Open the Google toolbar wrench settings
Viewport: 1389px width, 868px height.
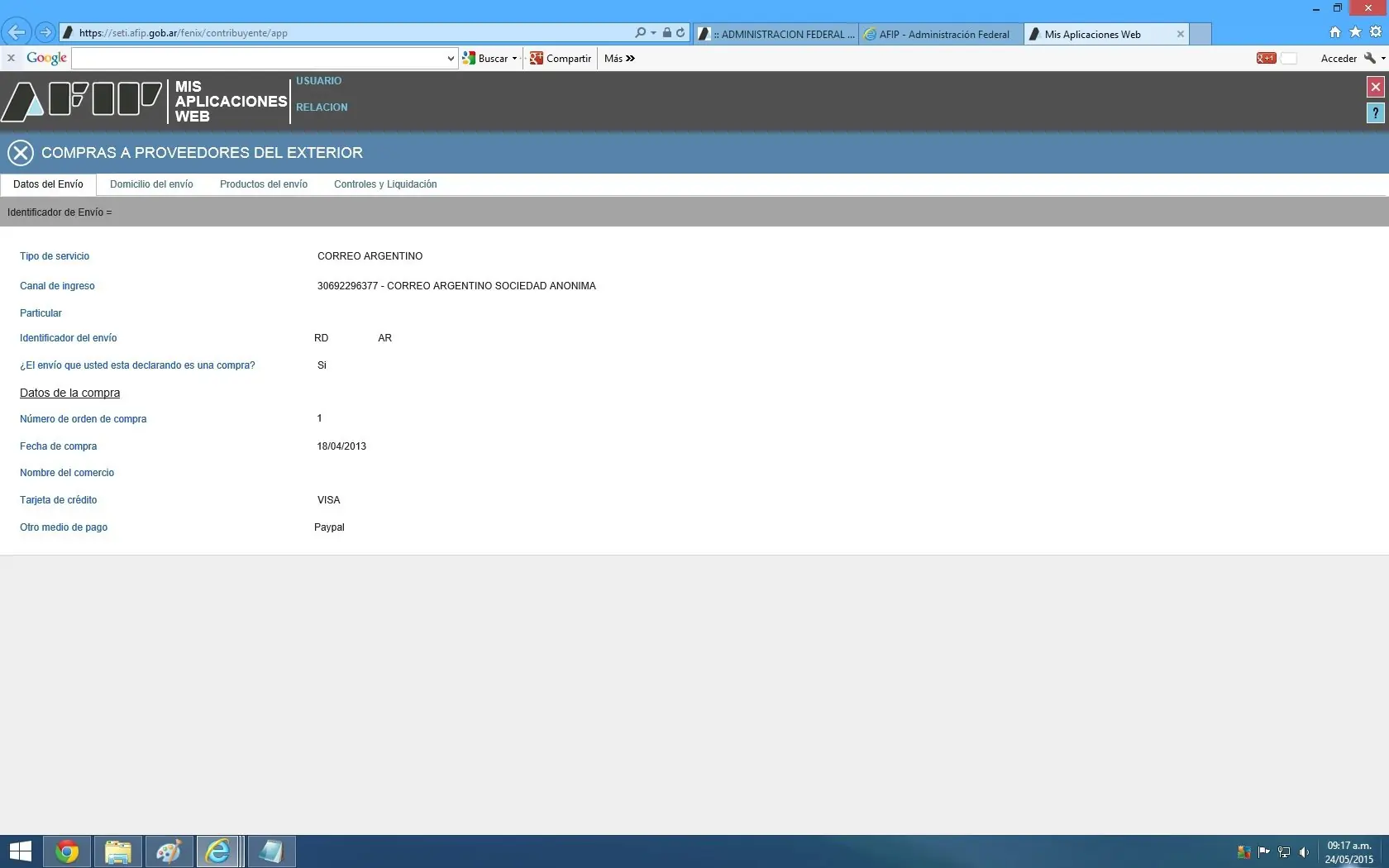point(1370,58)
